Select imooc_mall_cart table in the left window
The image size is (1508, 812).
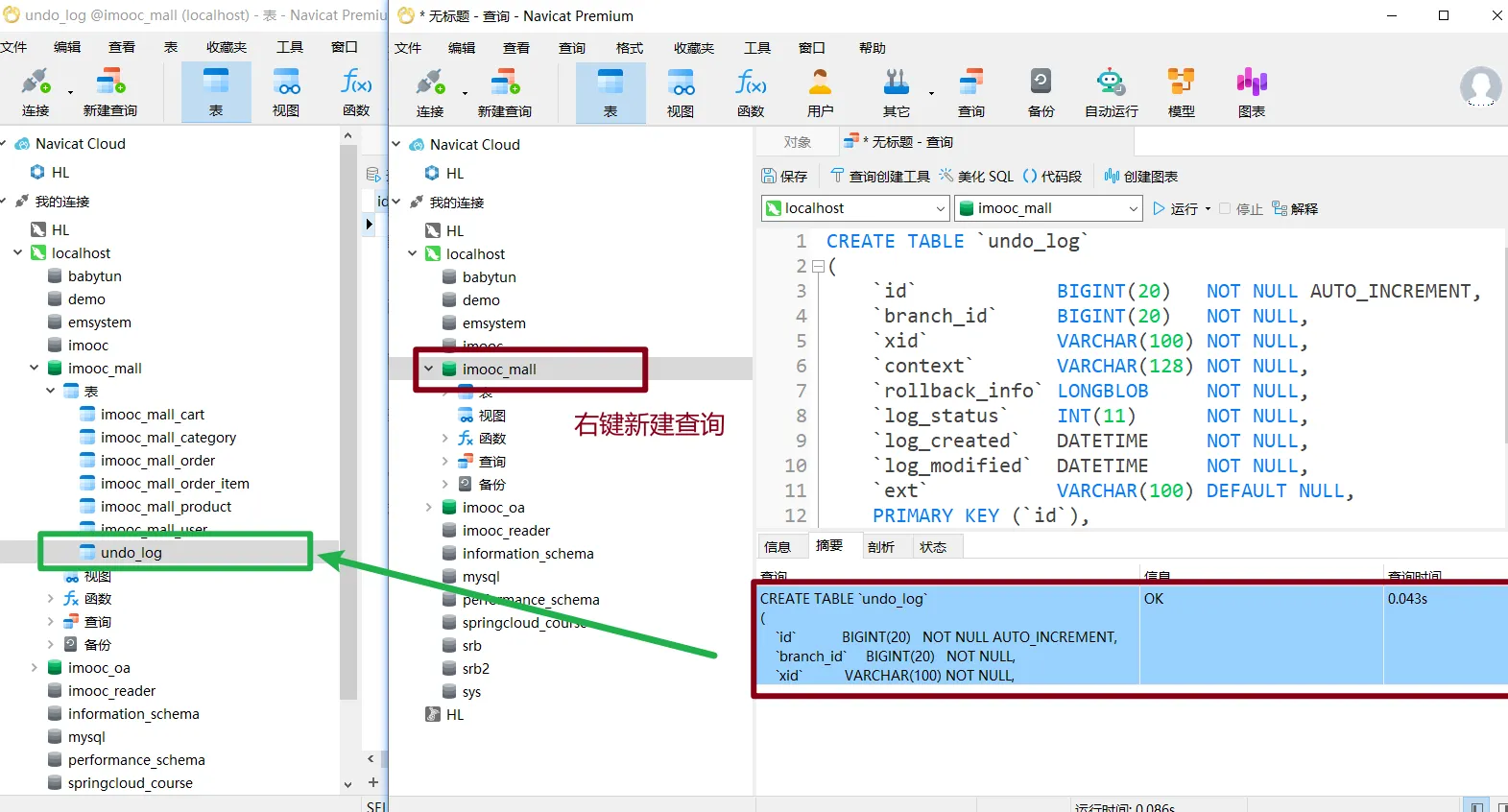[153, 415]
